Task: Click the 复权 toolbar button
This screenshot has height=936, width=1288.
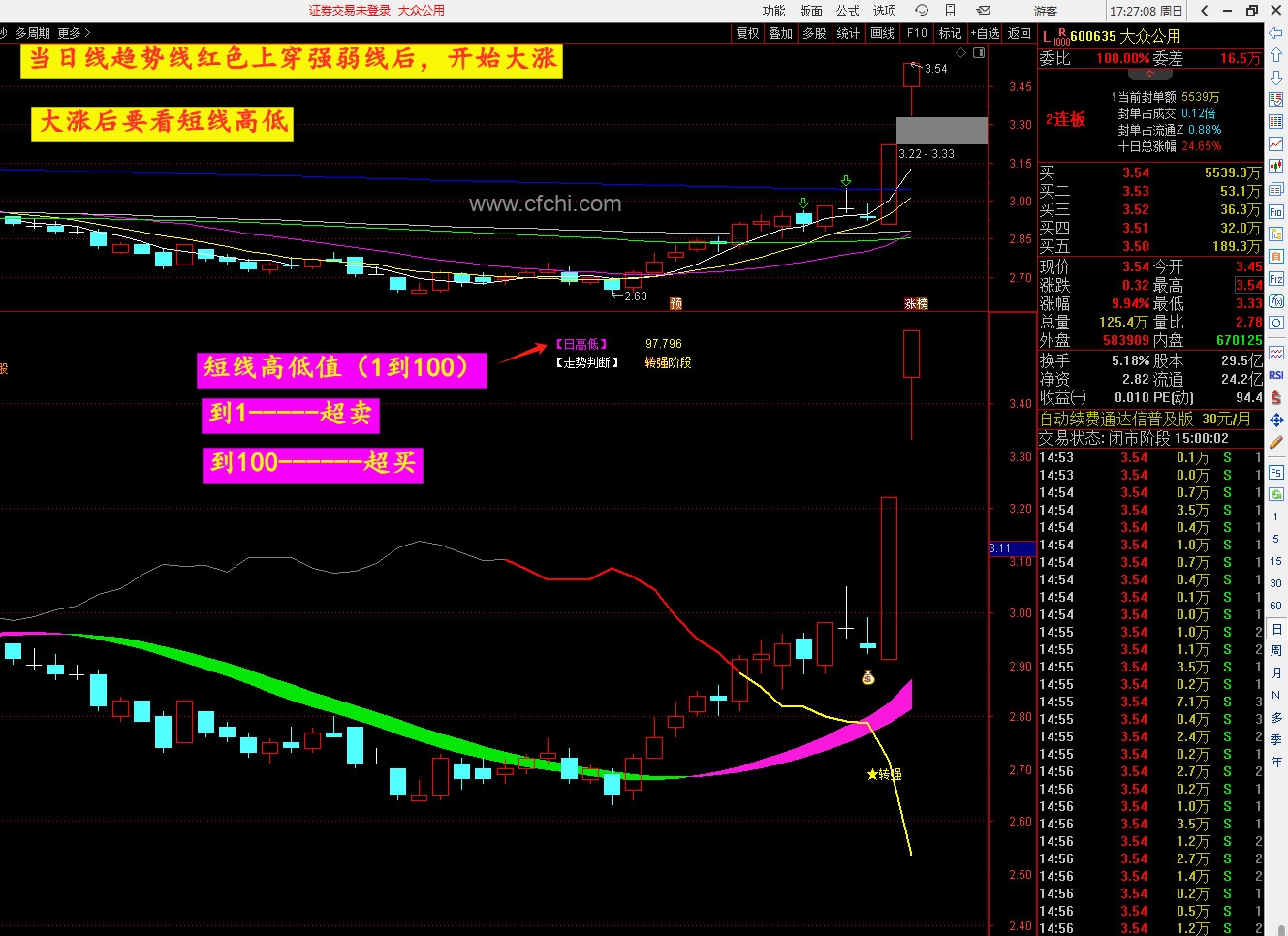Action: [x=748, y=33]
